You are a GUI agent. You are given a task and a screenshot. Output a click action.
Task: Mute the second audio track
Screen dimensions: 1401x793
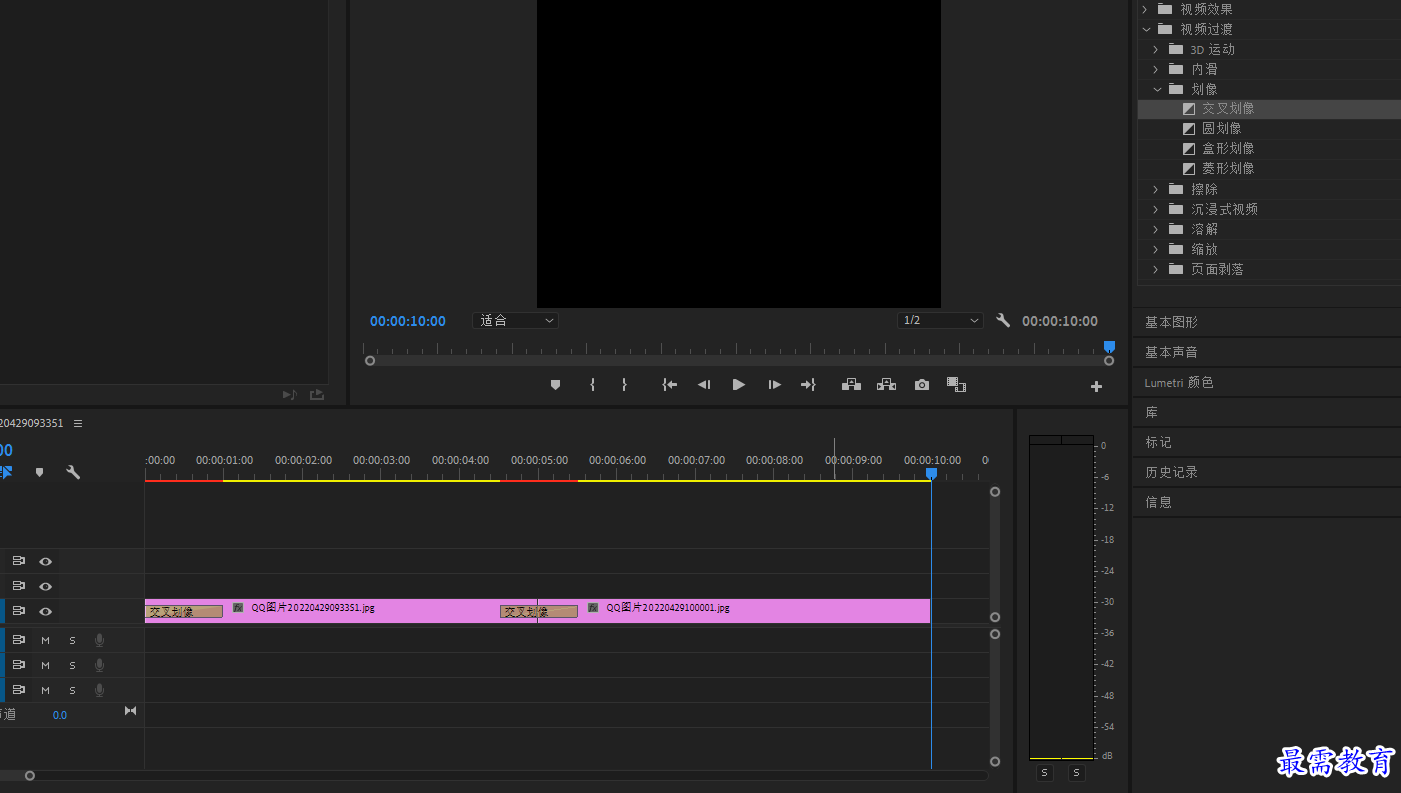pos(45,665)
